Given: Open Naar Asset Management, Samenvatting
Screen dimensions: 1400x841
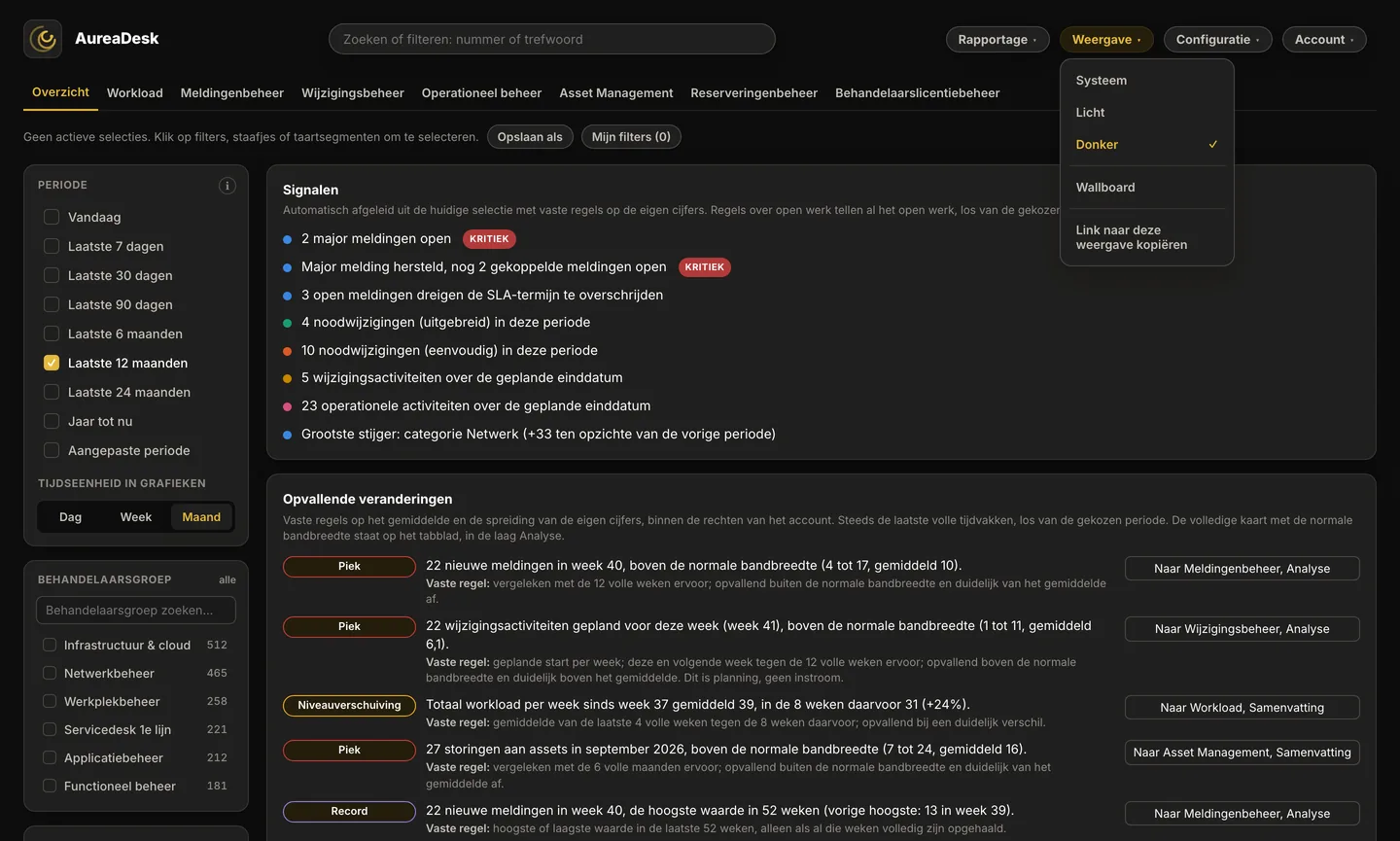Looking at the screenshot, I should (1242, 753).
